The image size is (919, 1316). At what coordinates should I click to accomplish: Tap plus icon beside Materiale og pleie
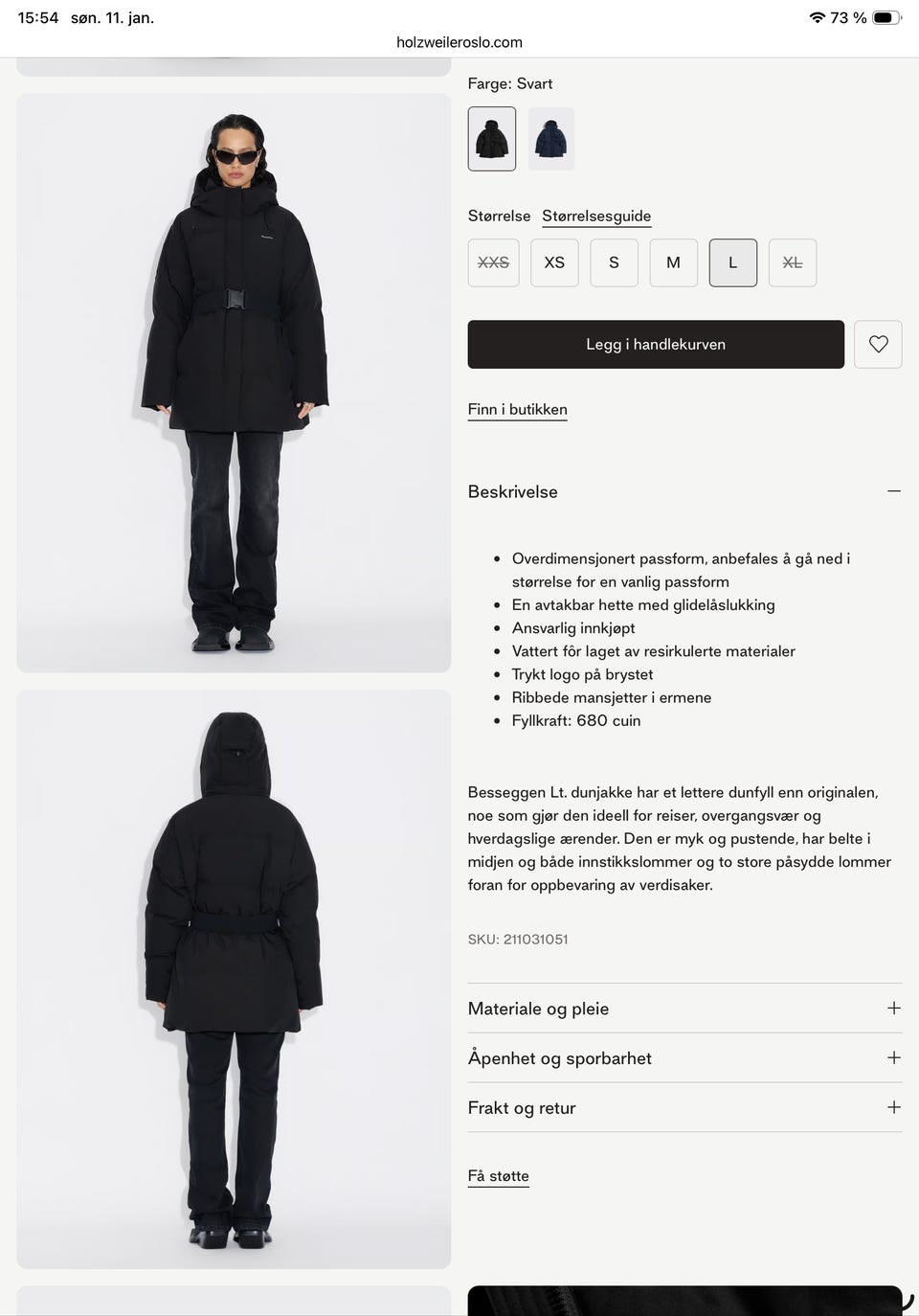click(x=894, y=1008)
